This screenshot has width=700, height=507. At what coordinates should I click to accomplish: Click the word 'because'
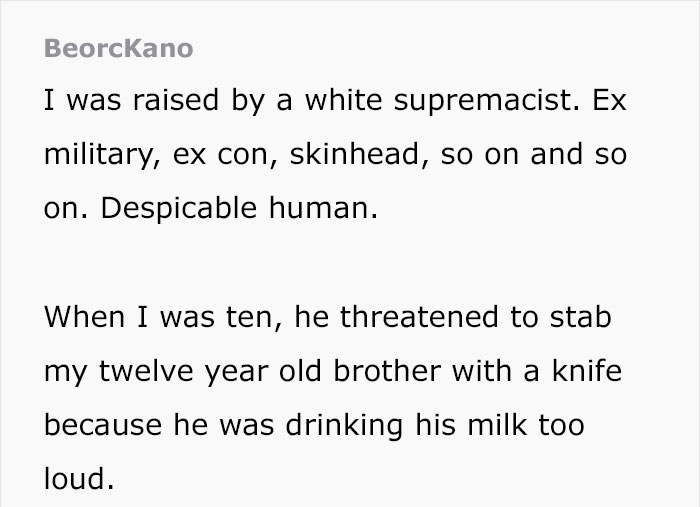point(103,425)
